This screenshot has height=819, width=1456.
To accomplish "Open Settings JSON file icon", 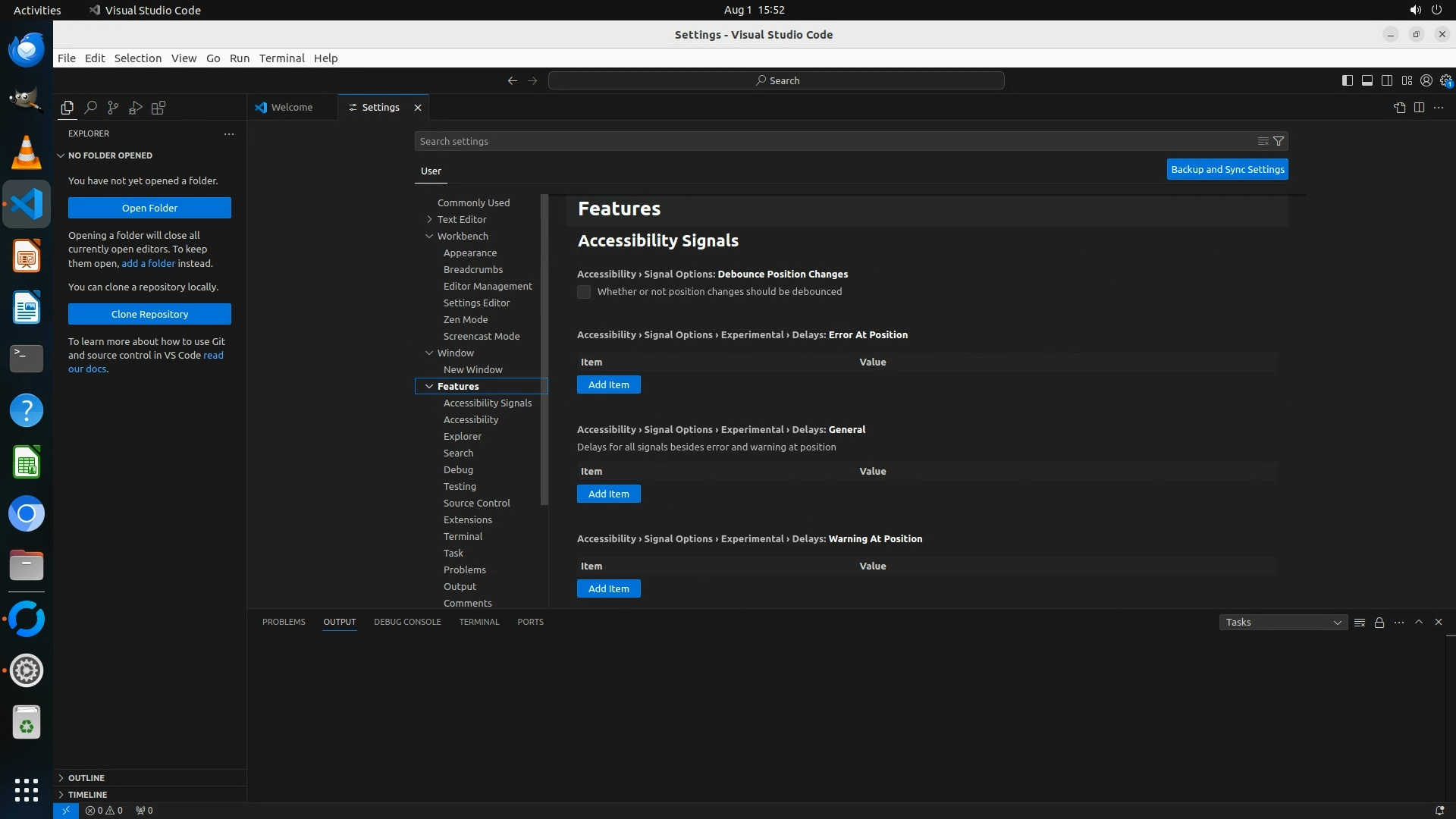I will coord(1399,108).
